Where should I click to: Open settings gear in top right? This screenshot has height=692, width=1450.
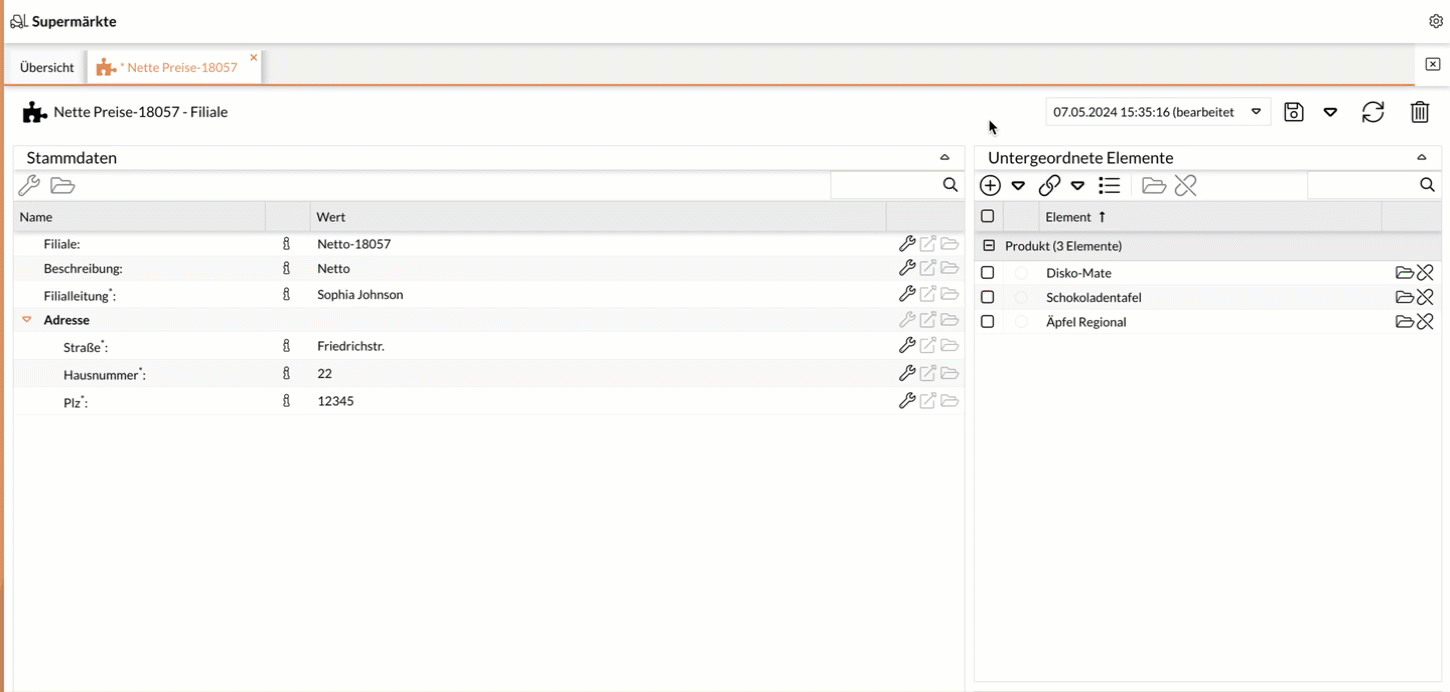[1436, 21]
